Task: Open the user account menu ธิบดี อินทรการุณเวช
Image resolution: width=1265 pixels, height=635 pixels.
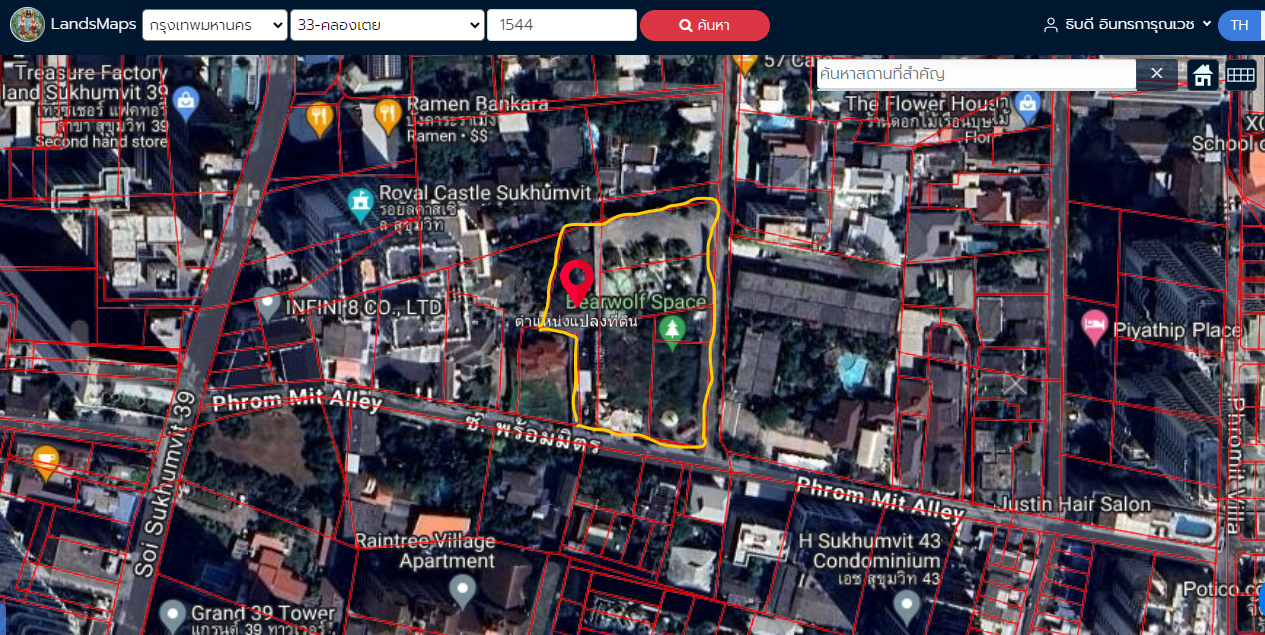Action: pos(1127,25)
